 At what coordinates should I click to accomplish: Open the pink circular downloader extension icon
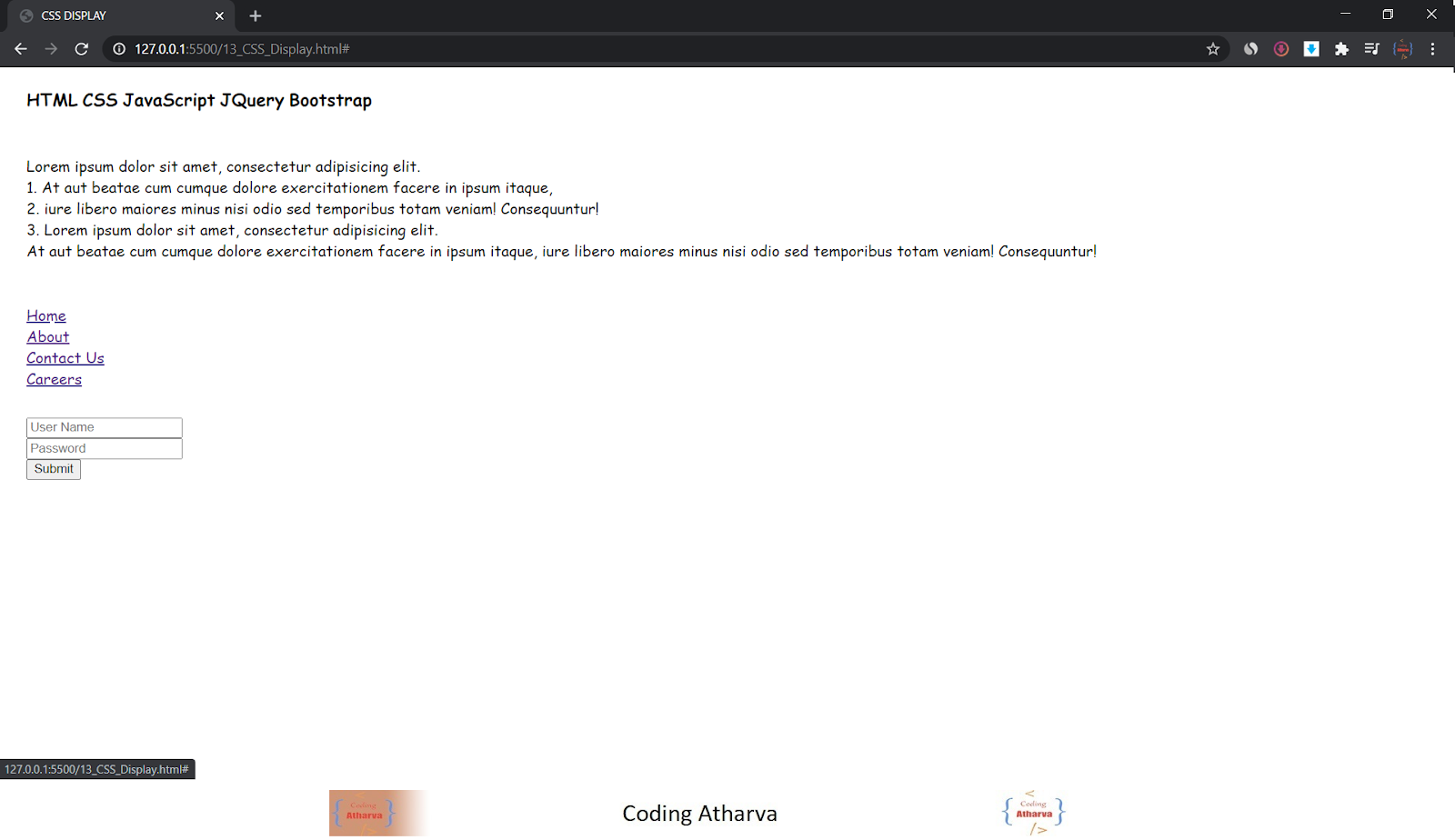pos(1280,48)
